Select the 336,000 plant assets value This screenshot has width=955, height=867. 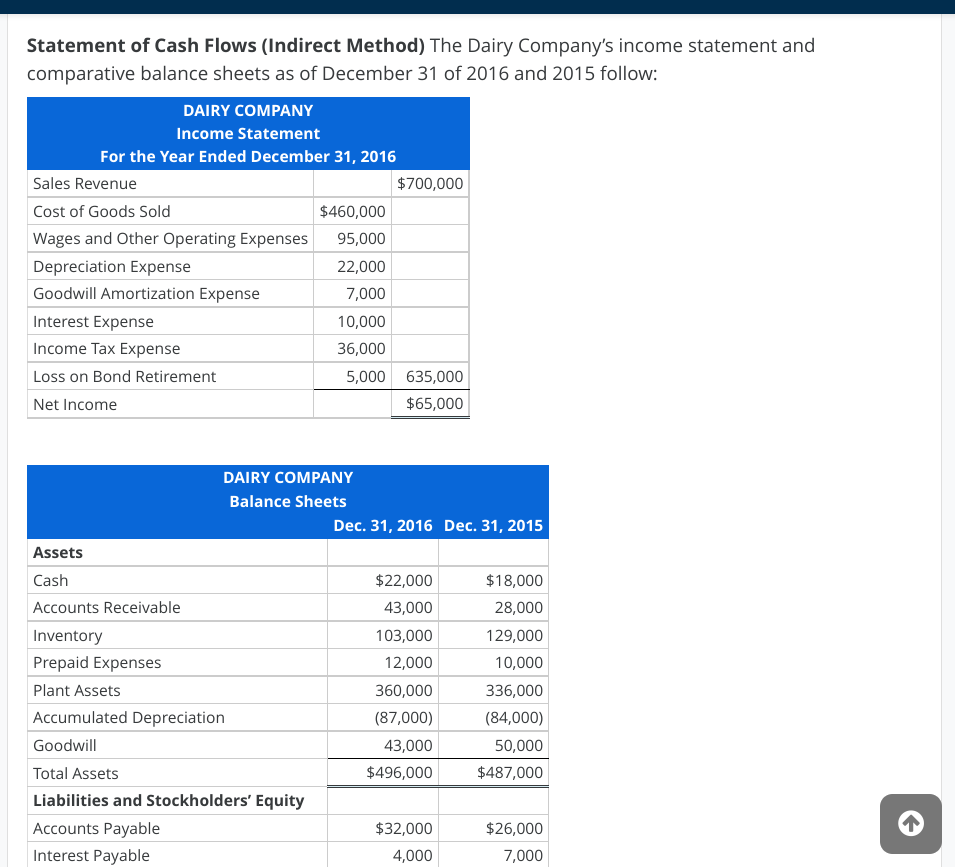pyautogui.click(x=514, y=690)
